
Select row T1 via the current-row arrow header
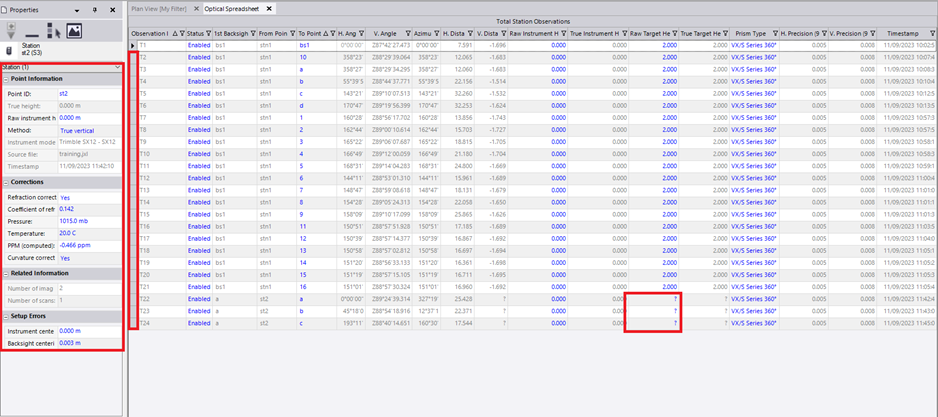133,45
